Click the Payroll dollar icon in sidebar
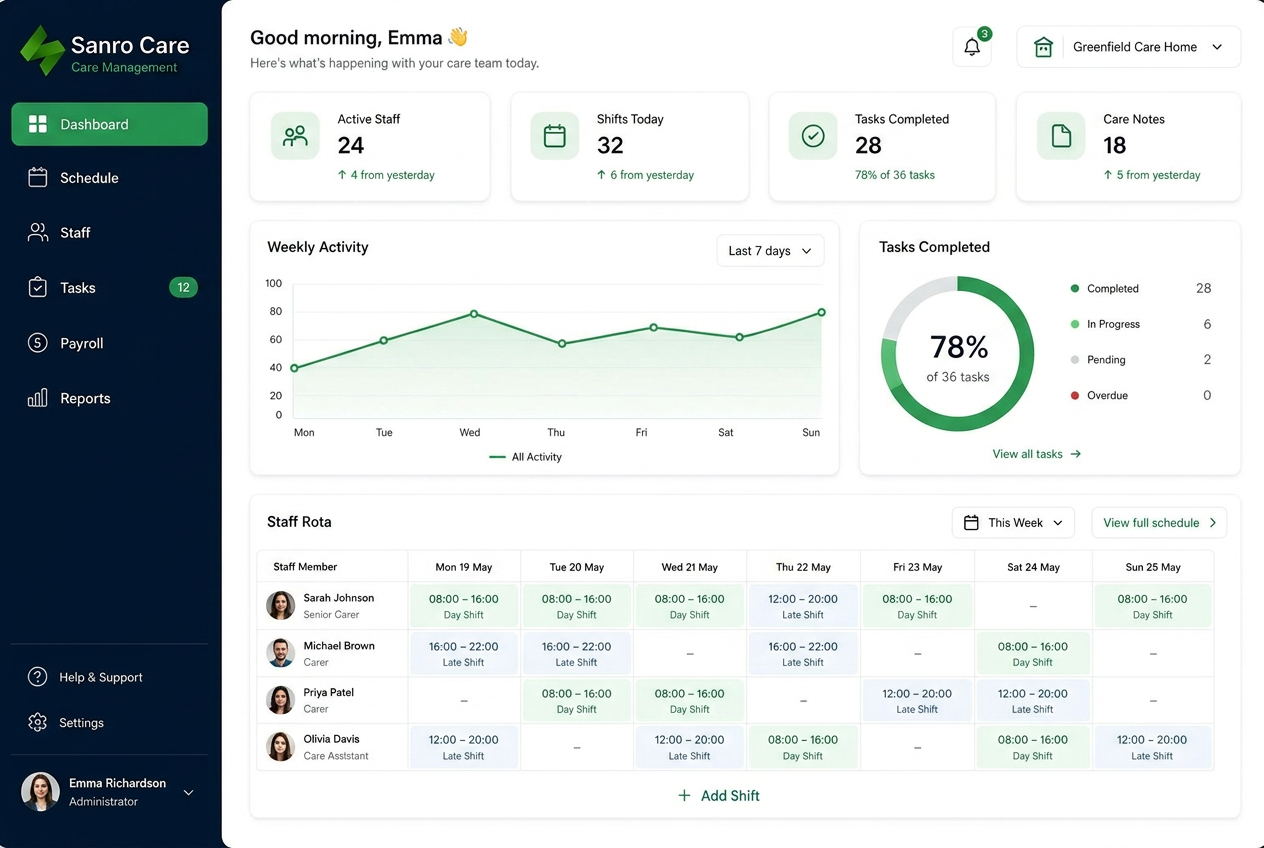Screen dimensions: 1264x848 [x=38, y=343]
